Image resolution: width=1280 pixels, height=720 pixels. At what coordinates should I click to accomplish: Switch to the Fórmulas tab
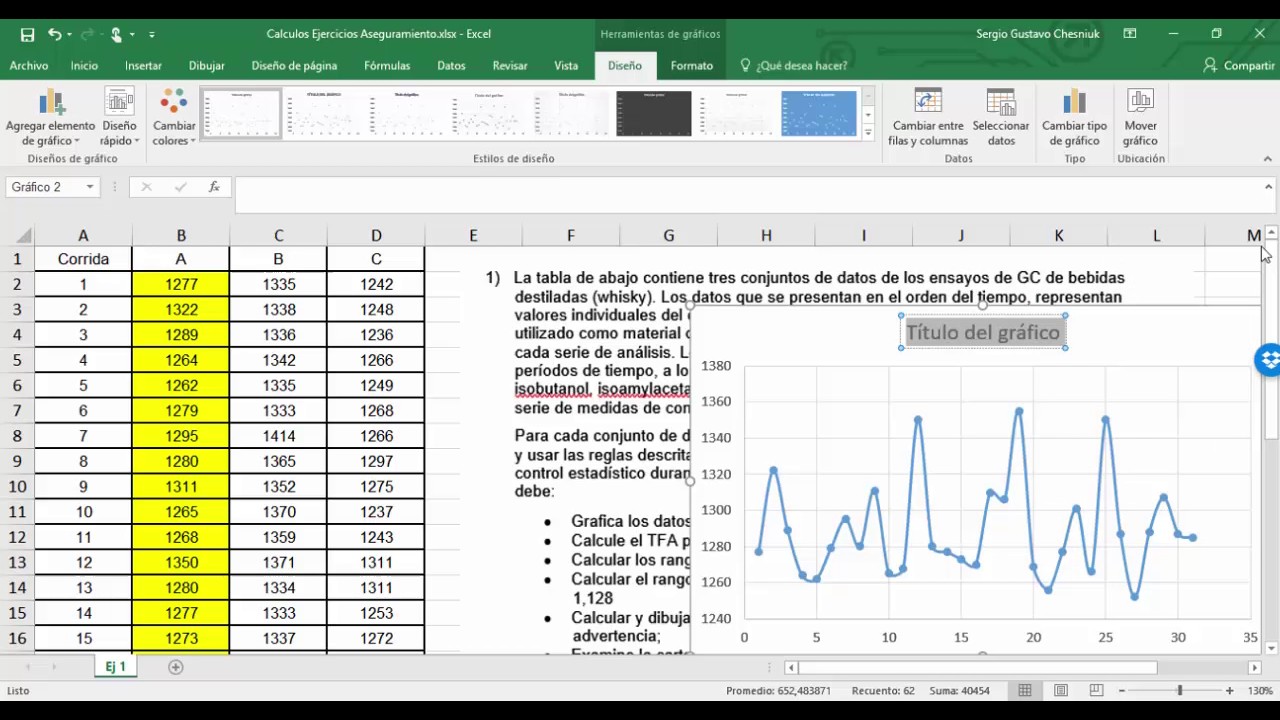387,65
